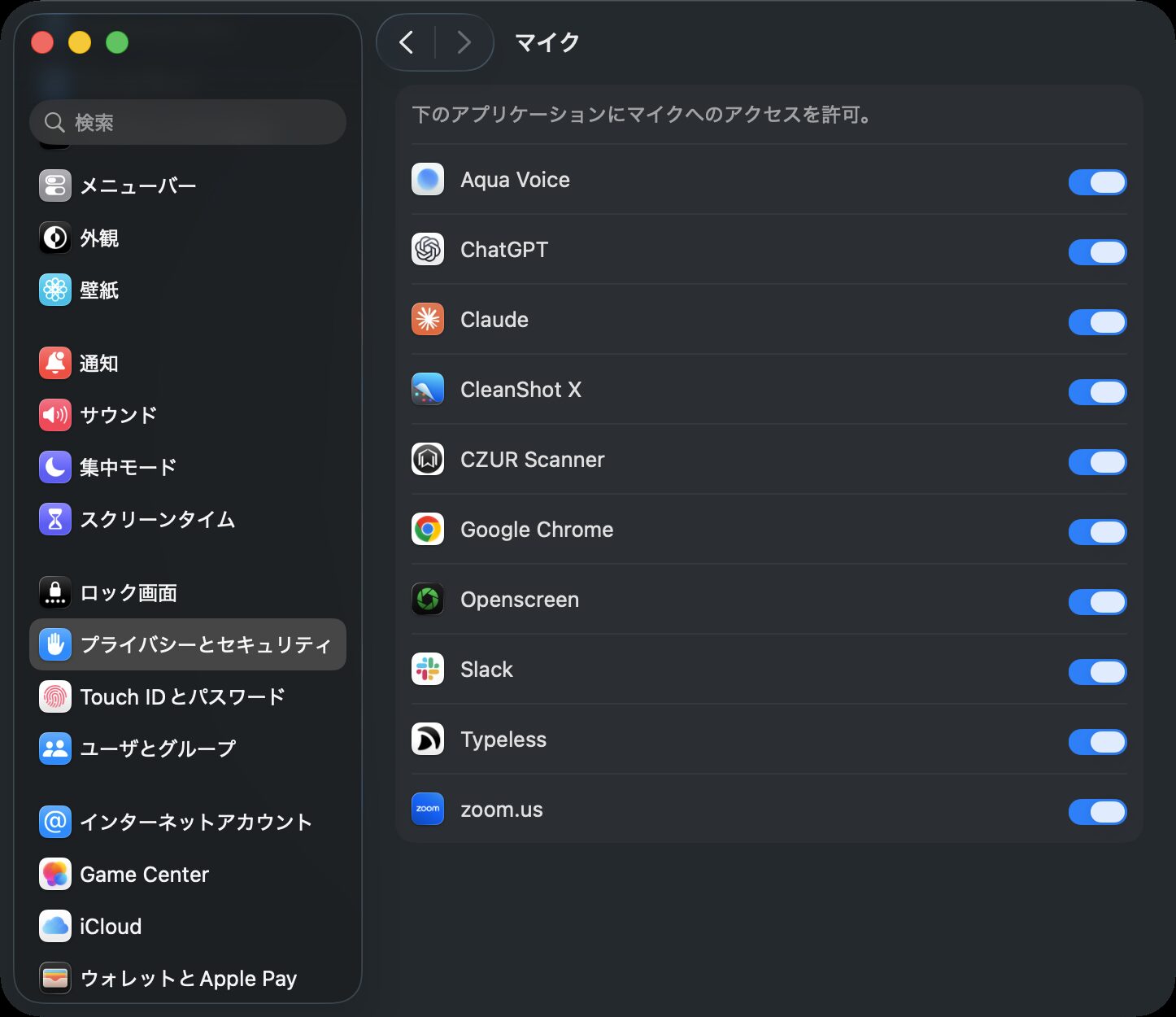Open 通知 settings
Screen dimensions: 1176x1017
click(188, 363)
